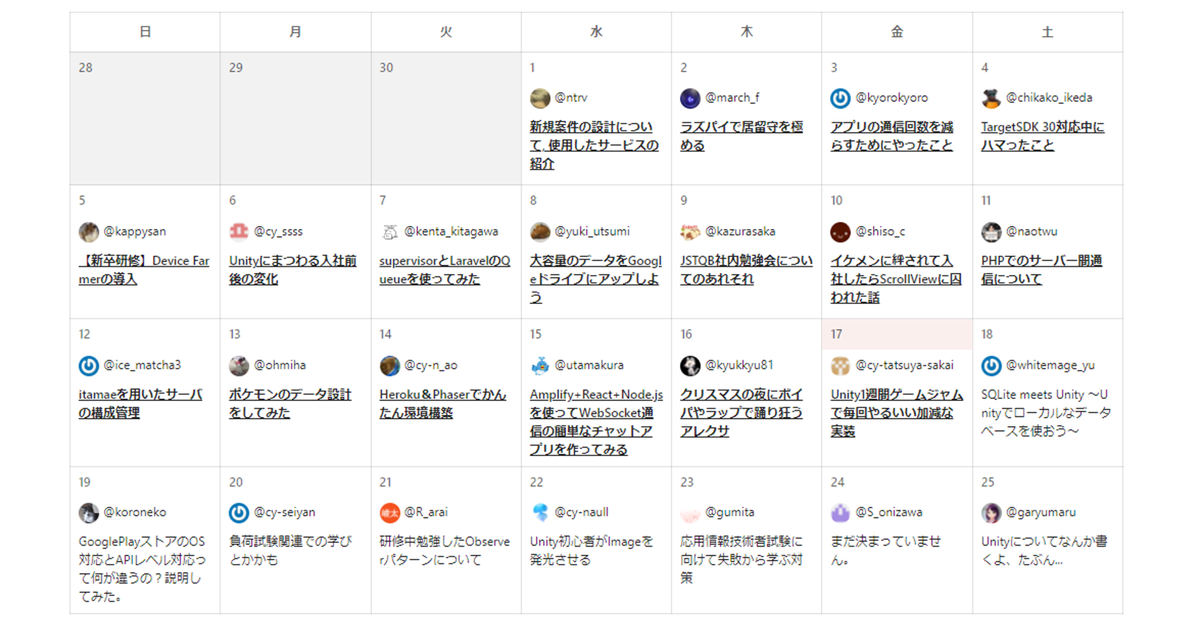
Task: Click the username @koroneko
Action: pos(135,513)
